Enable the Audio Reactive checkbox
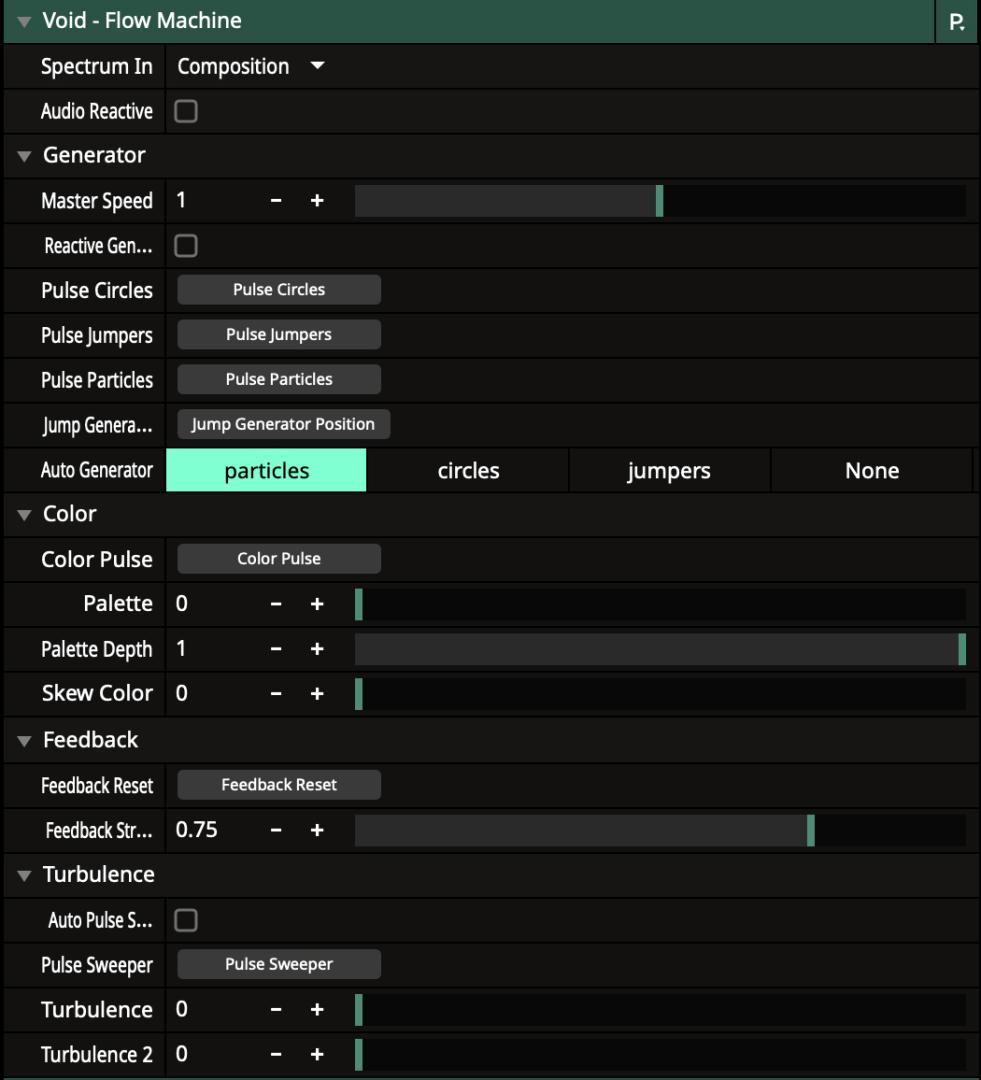 pos(186,111)
